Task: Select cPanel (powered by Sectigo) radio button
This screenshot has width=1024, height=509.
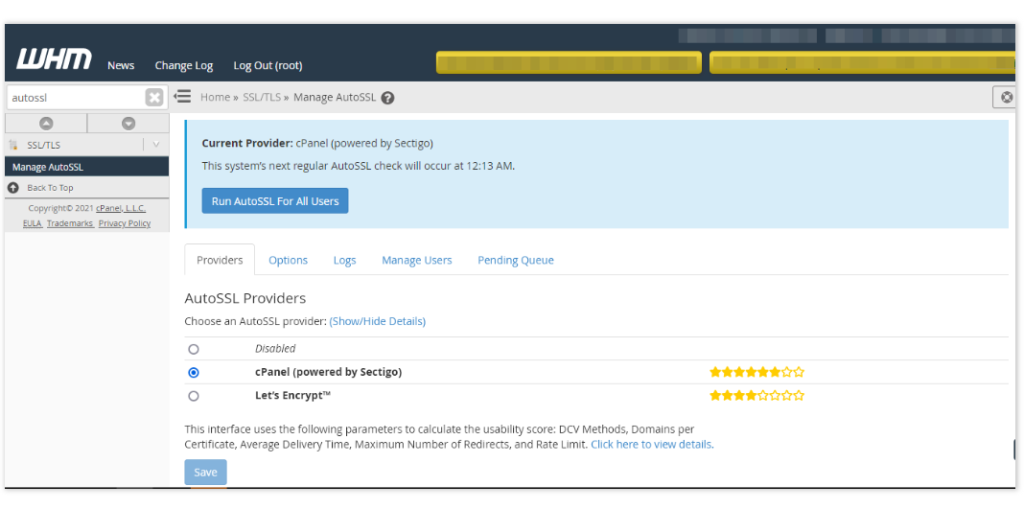Action: (x=194, y=372)
